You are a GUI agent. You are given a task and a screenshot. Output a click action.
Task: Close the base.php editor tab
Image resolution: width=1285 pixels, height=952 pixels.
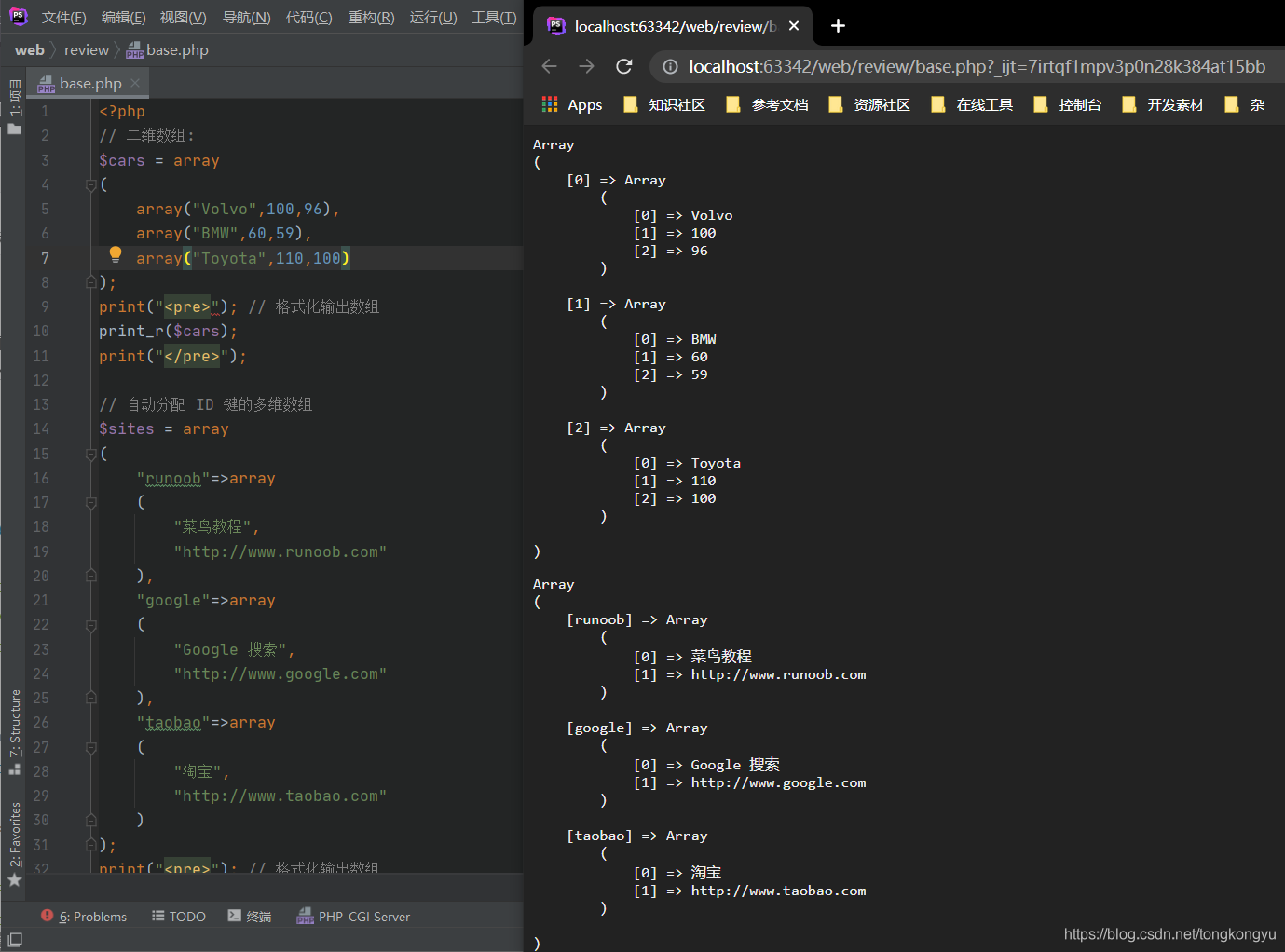point(135,83)
